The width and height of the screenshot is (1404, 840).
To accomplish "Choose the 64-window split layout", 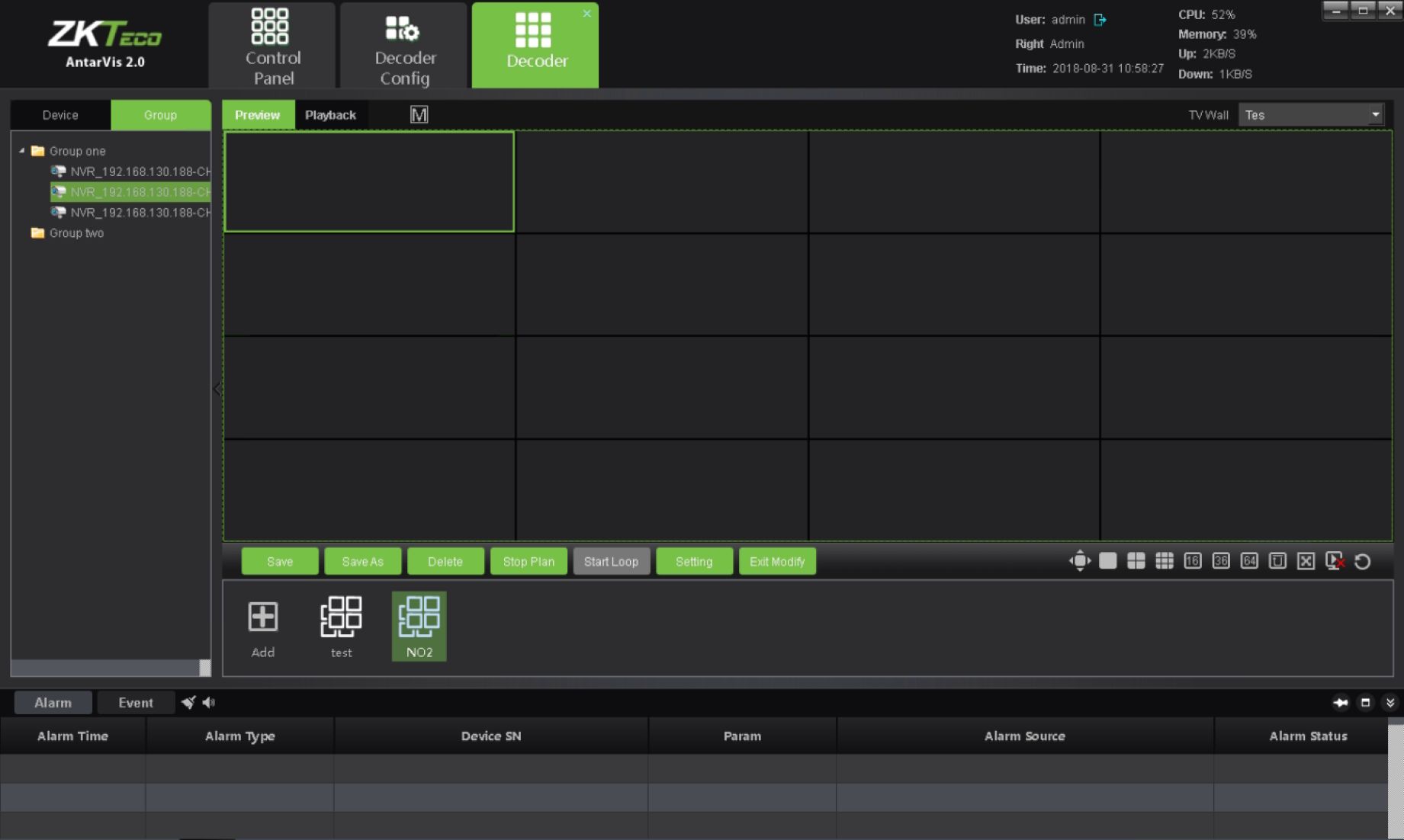I will (x=1248, y=561).
